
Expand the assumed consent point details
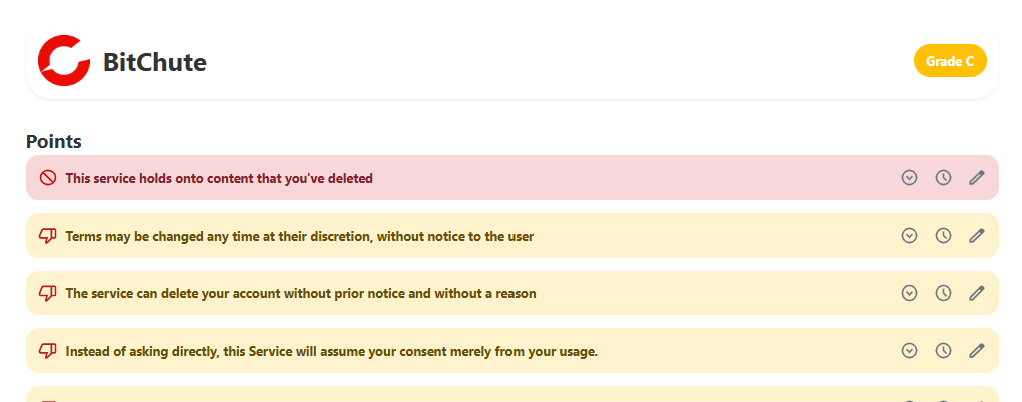[909, 351]
